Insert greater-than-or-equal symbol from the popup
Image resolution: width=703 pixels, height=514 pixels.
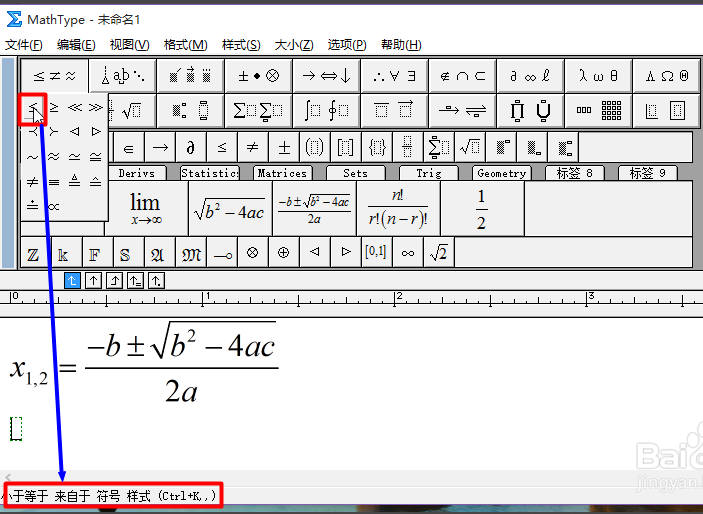click(x=54, y=108)
